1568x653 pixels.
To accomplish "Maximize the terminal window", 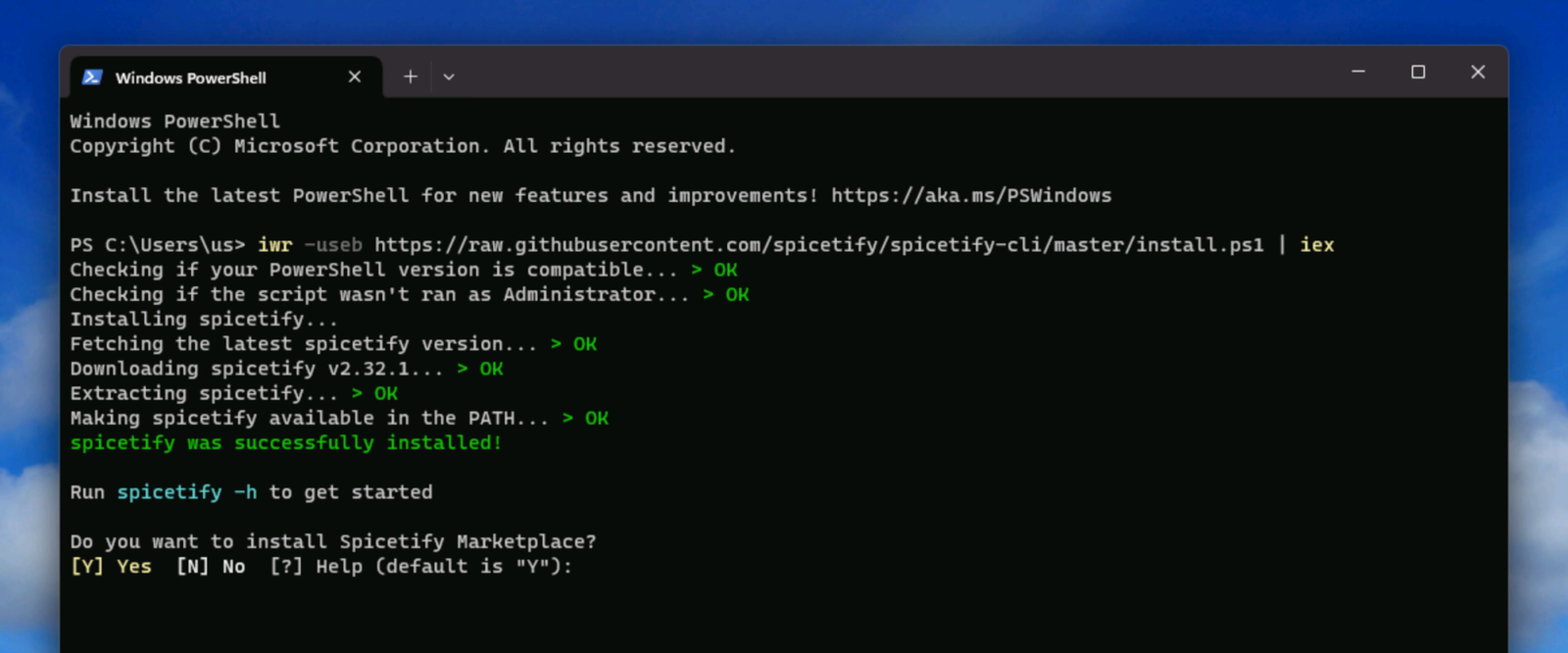I will click(x=1418, y=72).
